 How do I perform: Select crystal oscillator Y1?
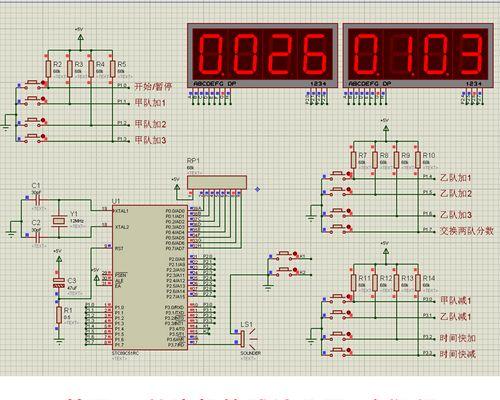click(x=59, y=220)
